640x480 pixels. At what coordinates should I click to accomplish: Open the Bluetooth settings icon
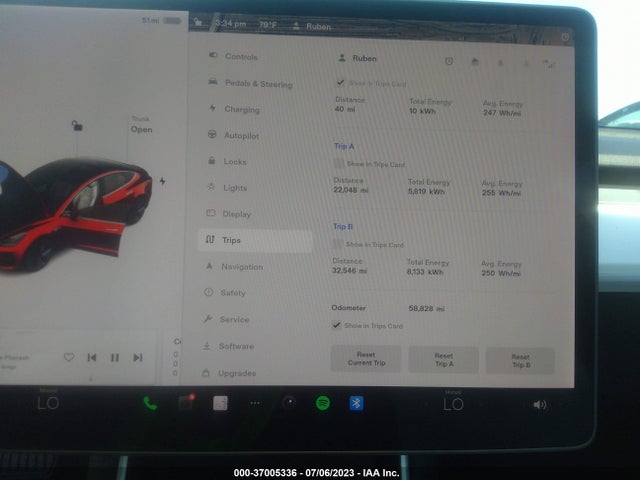pos(356,403)
